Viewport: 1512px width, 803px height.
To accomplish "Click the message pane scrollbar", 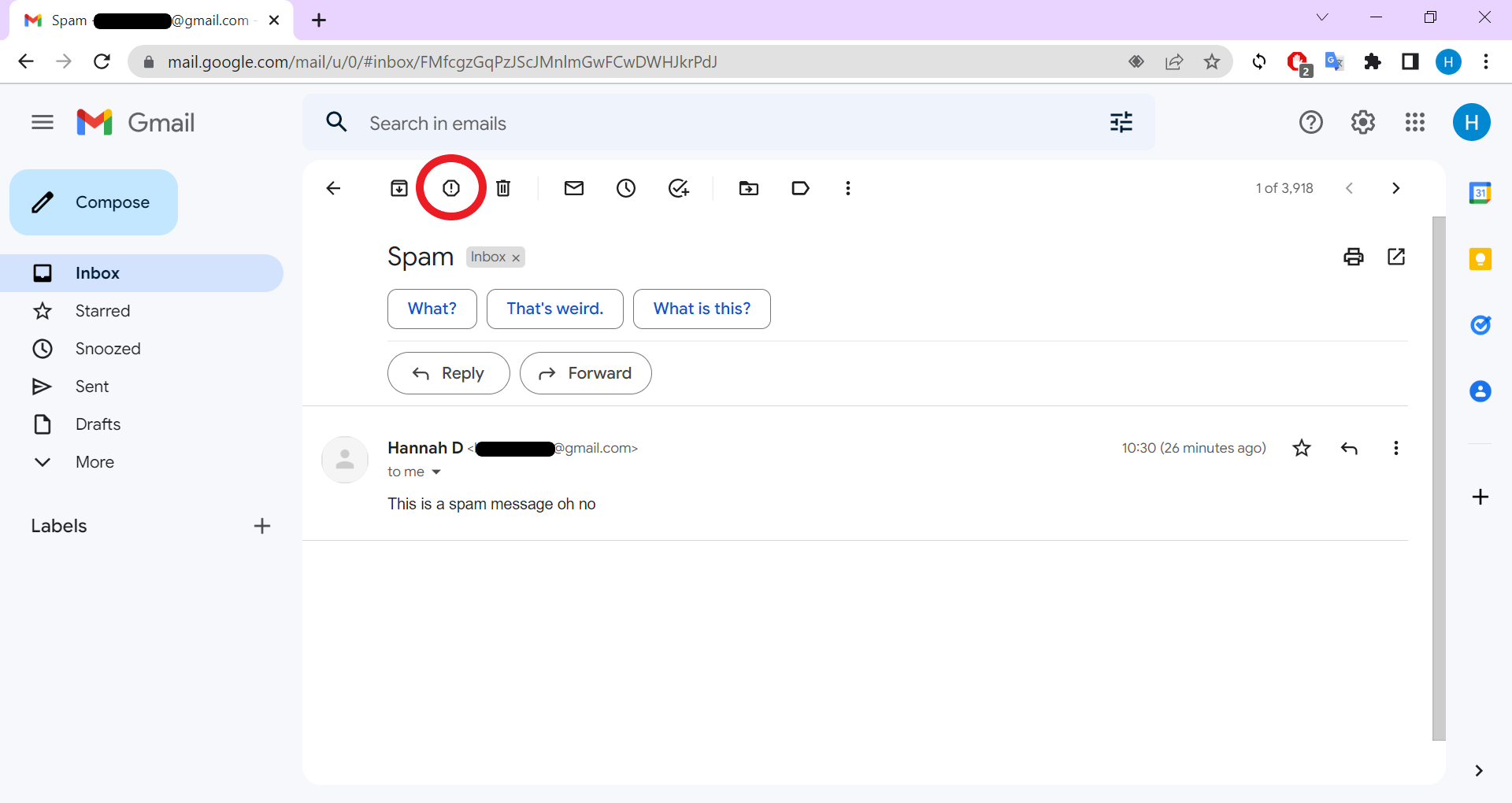I will click(x=1439, y=479).
